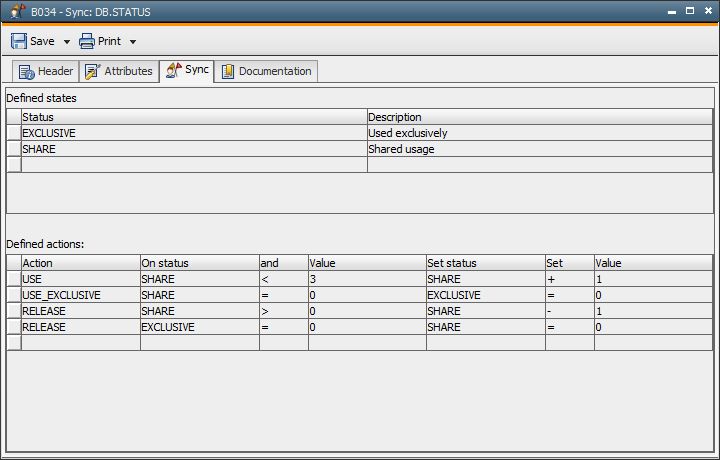Maximize the B034 Sync window
Image resolution: width=720 pixels, height=460 pixels.
690,11
